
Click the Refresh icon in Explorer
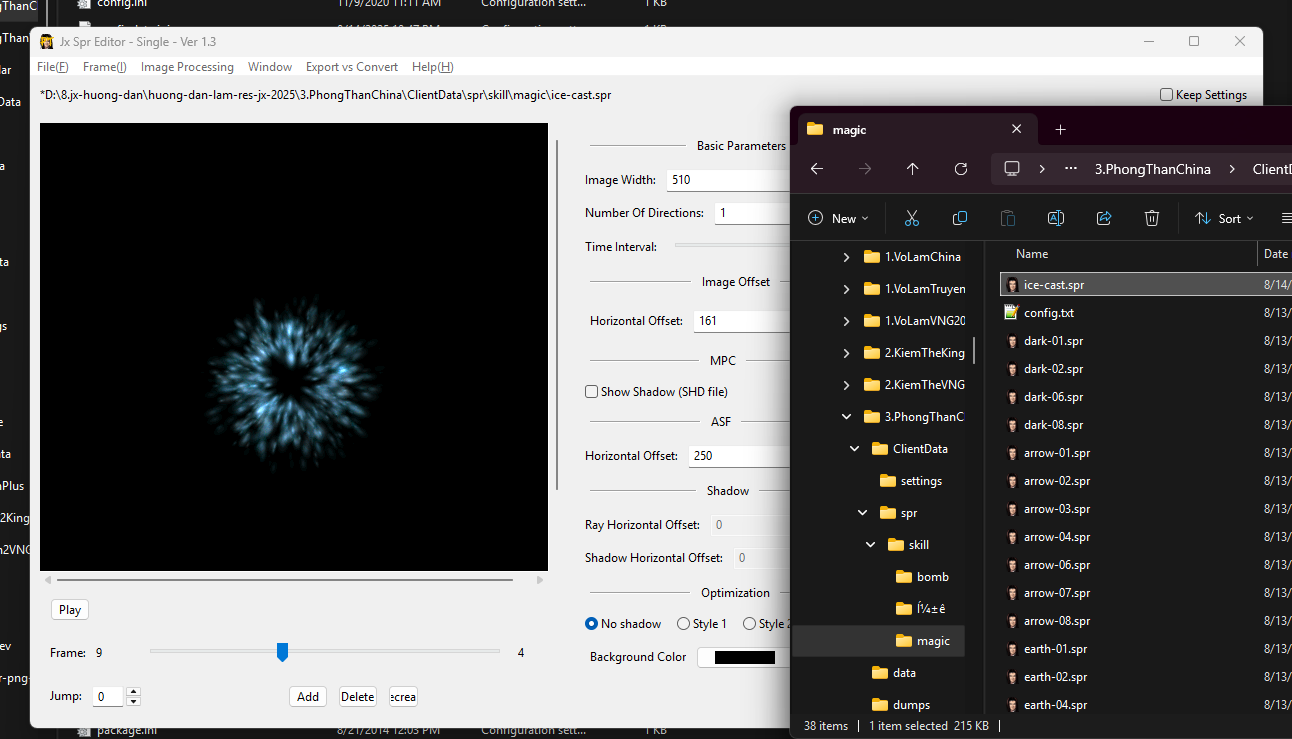point(961,169)
